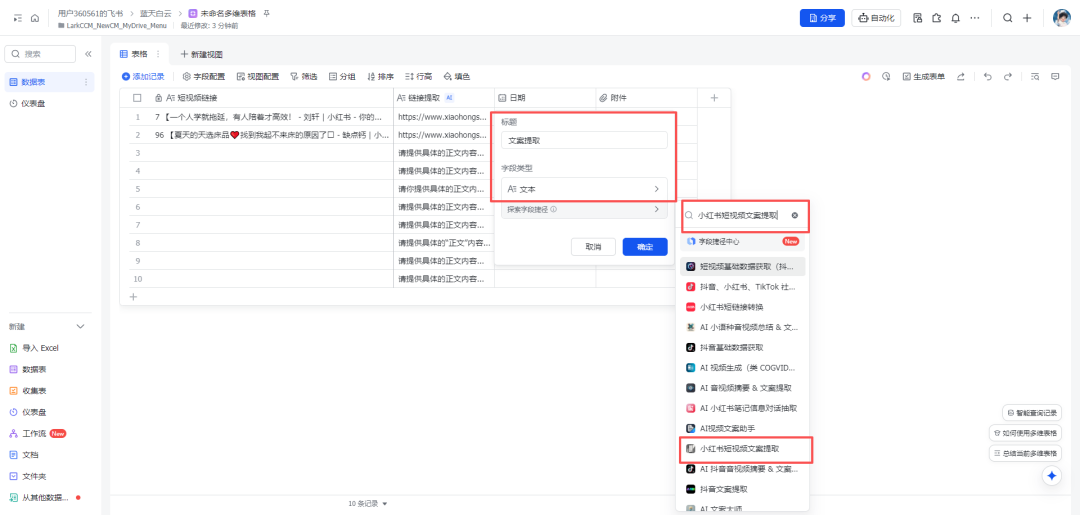Open the 10 条记录 count dropdown

(x=368, y=503)
